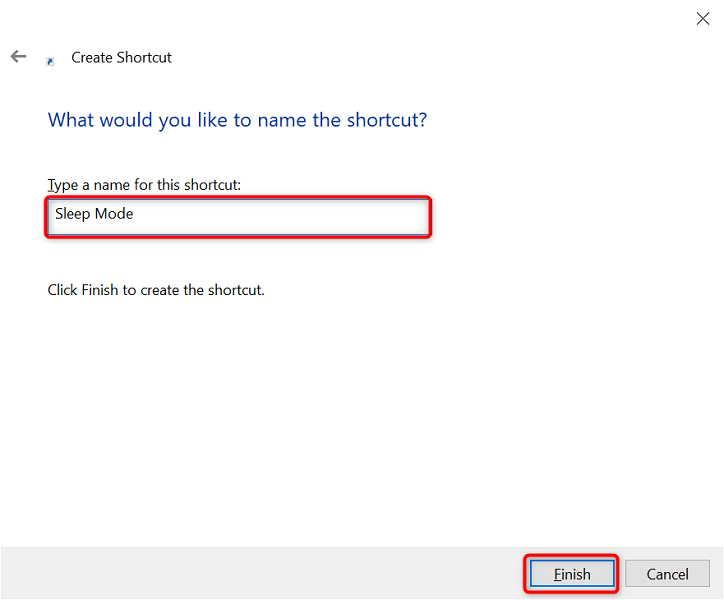This screenshot has width=724, height=600.
Task: Click "shortcut?" at the end of the heading
Action: [x=386, y=120]
